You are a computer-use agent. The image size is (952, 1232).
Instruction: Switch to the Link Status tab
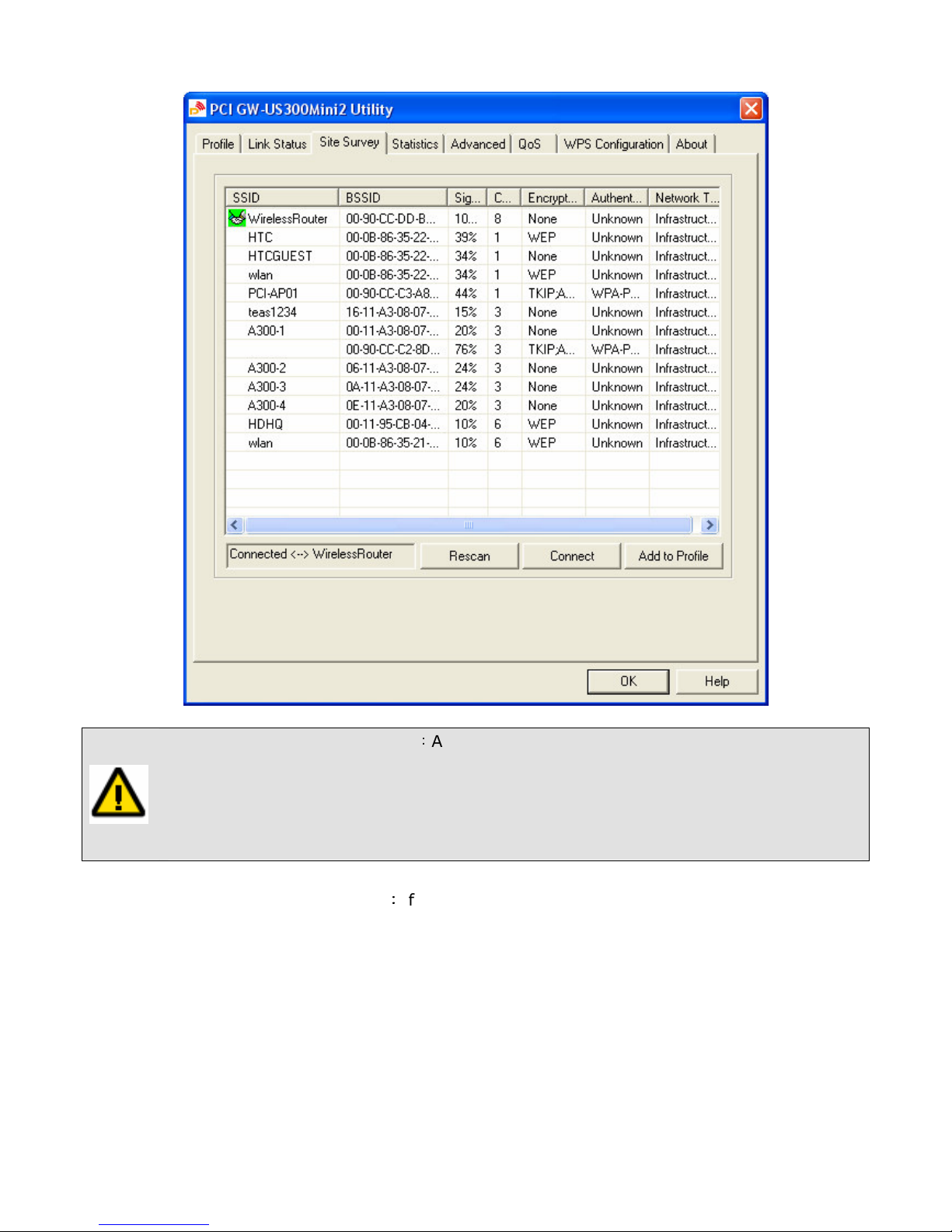277,144
